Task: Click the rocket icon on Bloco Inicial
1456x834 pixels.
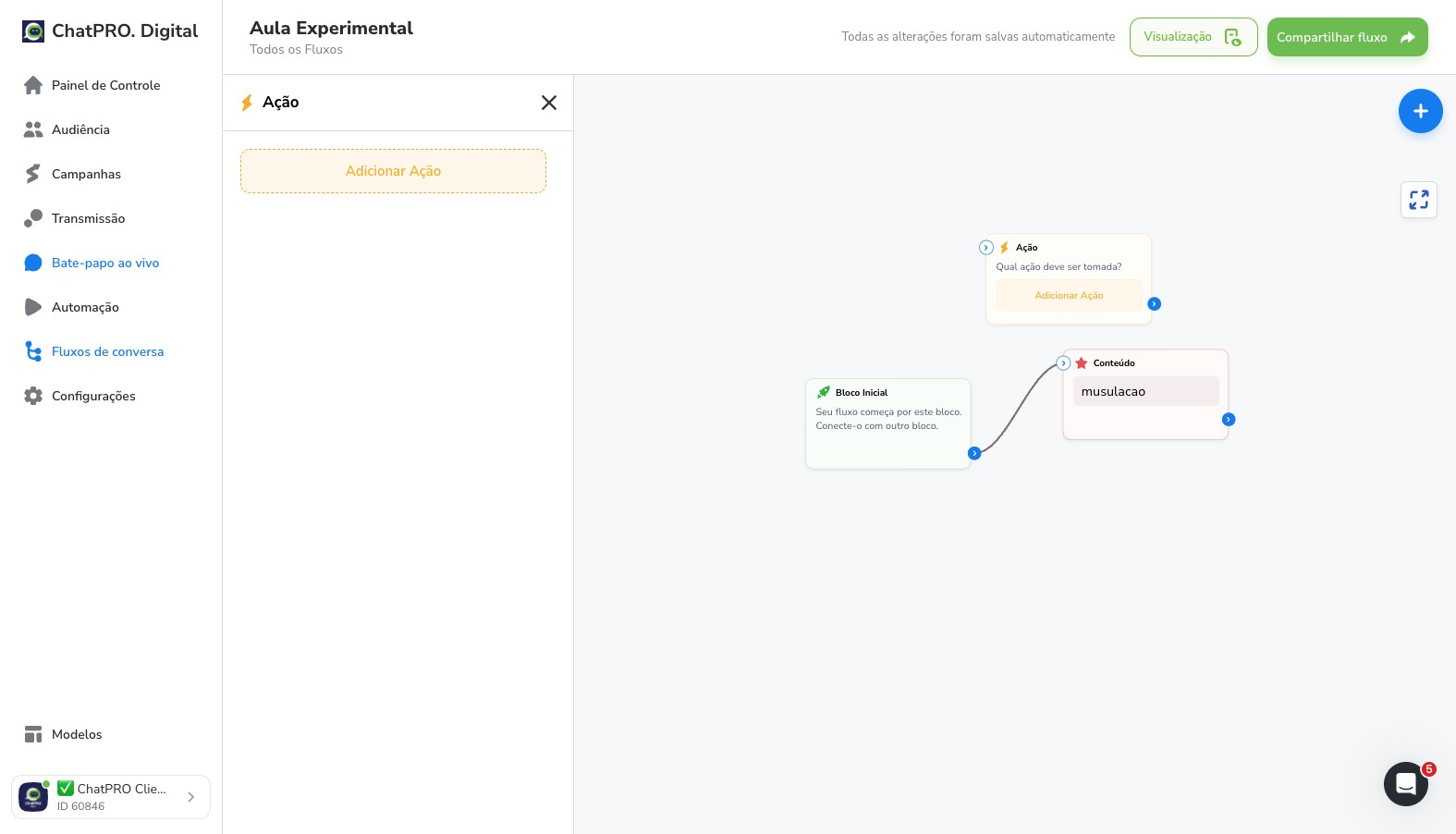Action: point(824,392)
